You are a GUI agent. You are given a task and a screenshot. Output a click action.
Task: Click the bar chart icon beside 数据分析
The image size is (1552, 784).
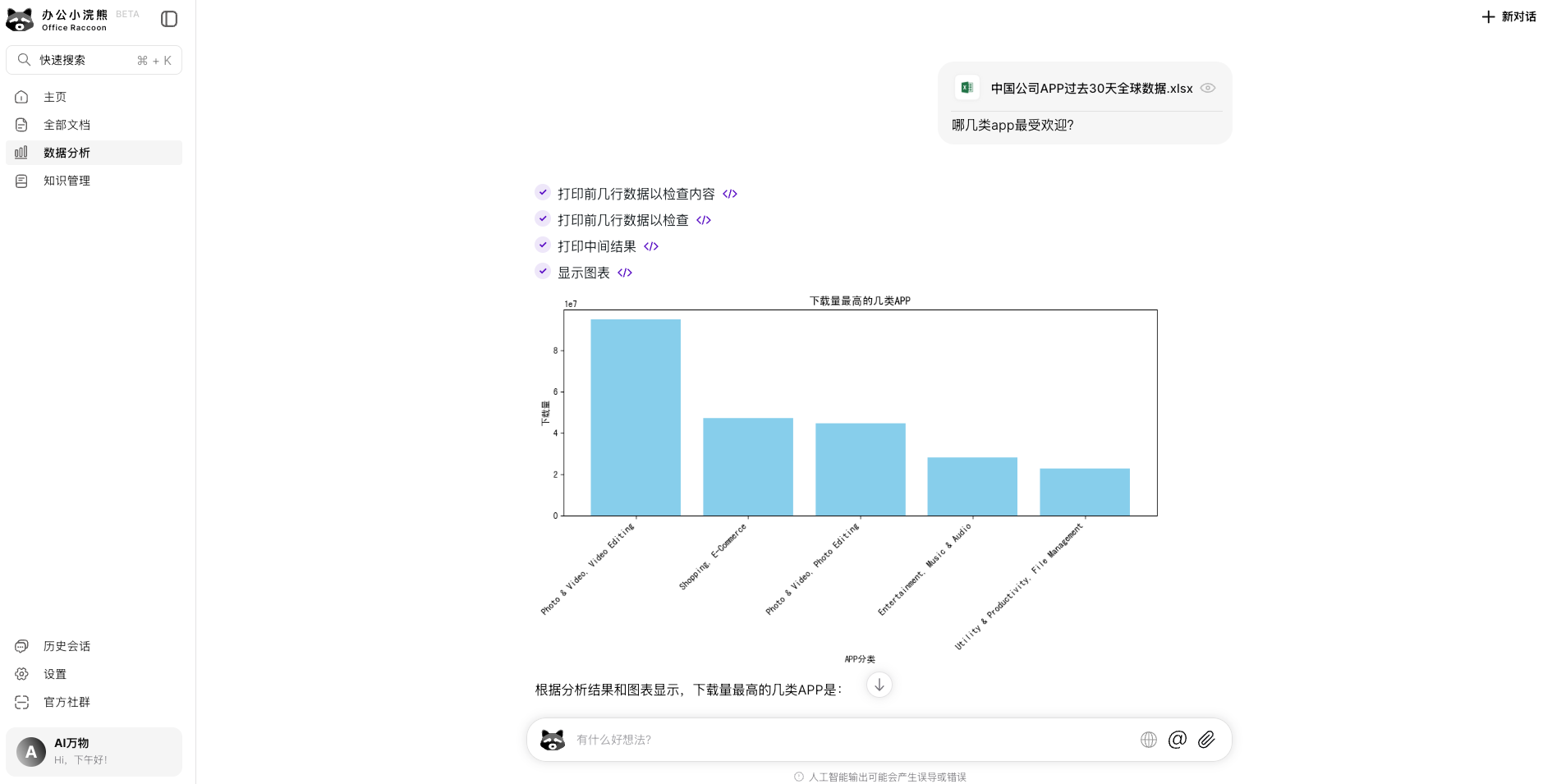click(x=21, y=153)
